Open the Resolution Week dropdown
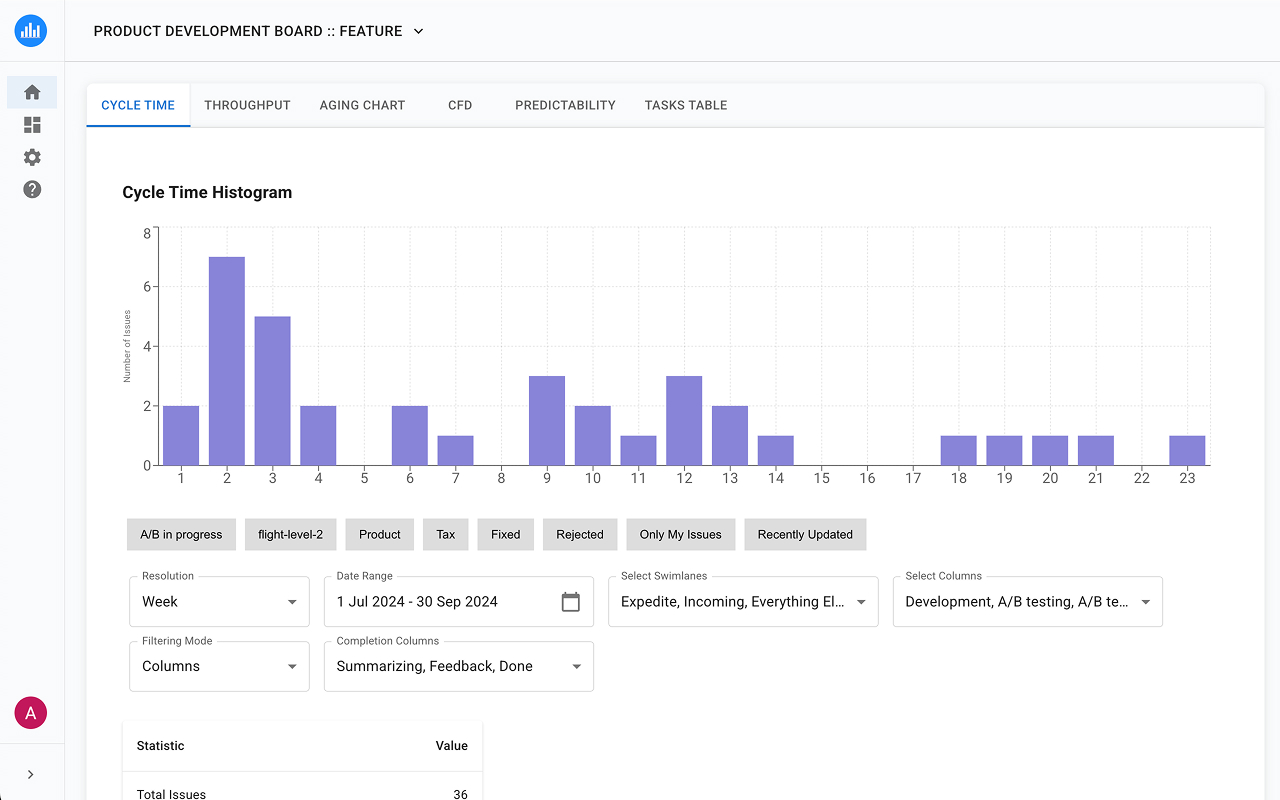Viewport: 1280px width, 800px height. tap(219, 602)
